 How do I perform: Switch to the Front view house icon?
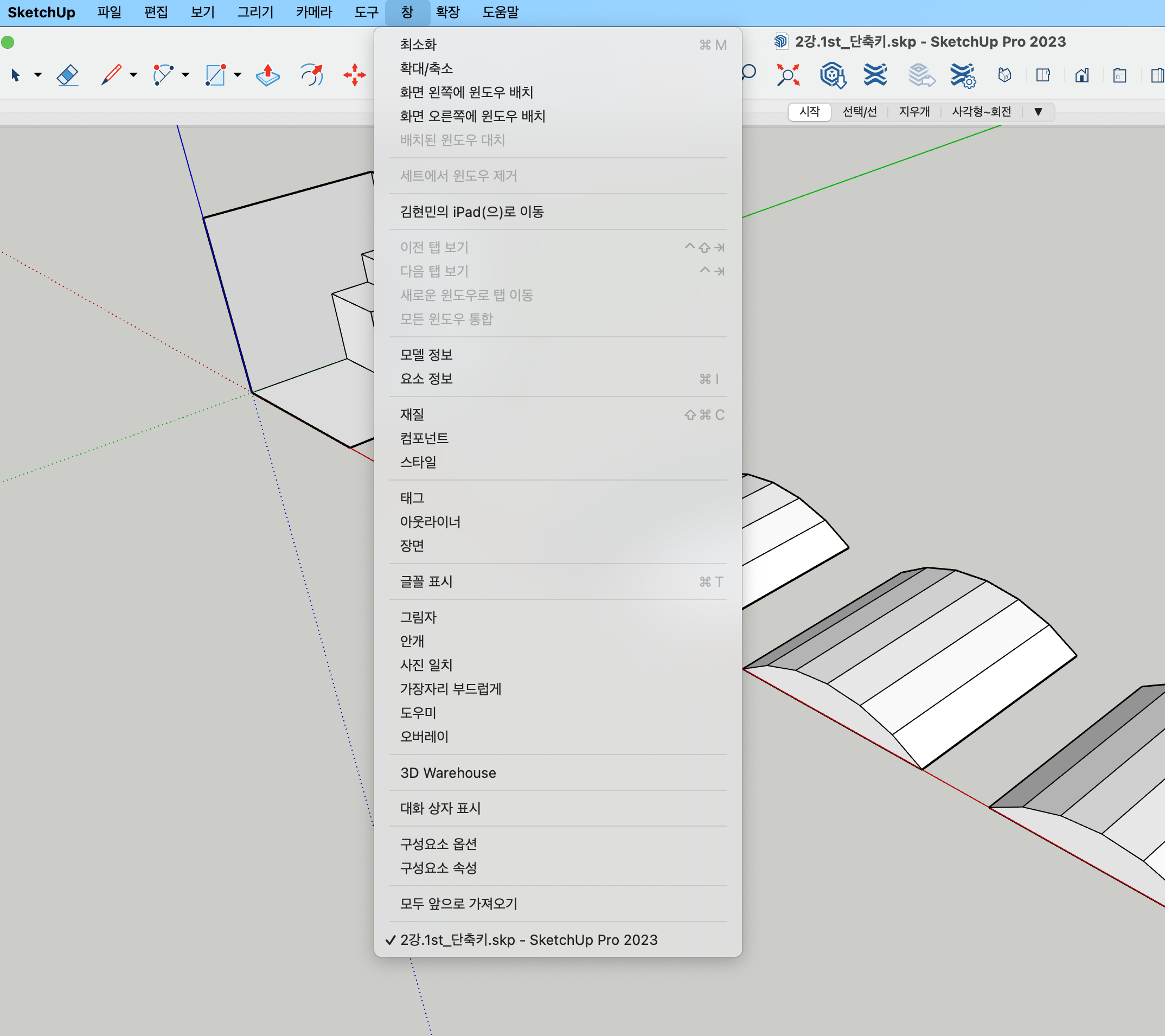click(x=1082, y=75)
